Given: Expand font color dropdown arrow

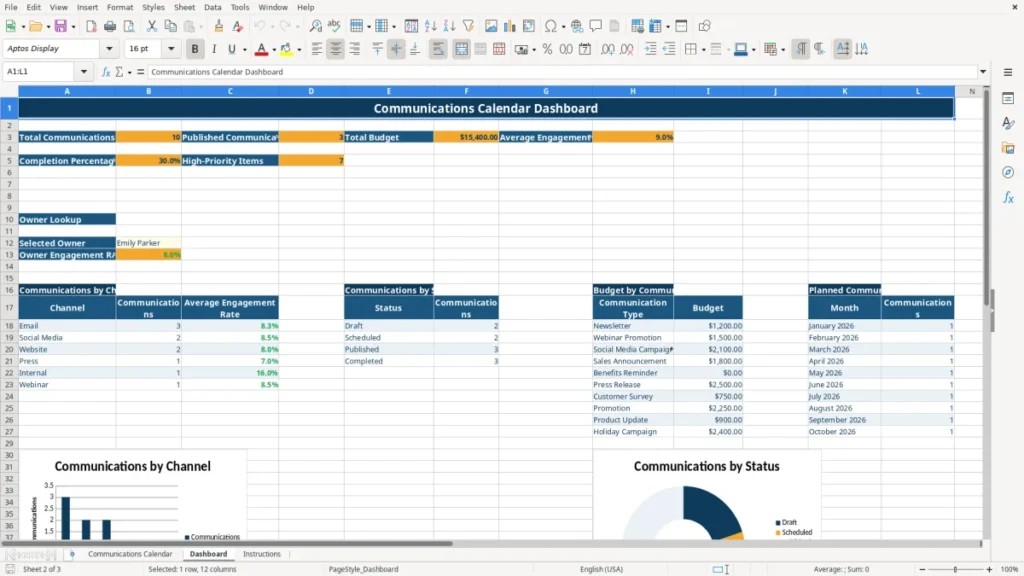Looking at the screenshot, I should pyautogui.click(x=274, y=50).
